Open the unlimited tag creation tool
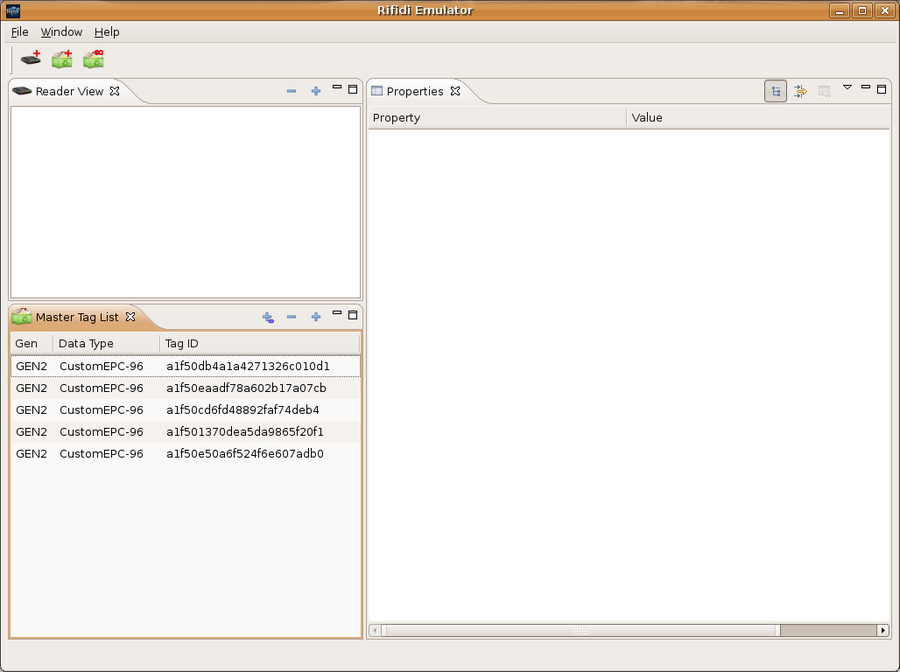This screenshot has height=672, width=900. [x=92, y=59]
